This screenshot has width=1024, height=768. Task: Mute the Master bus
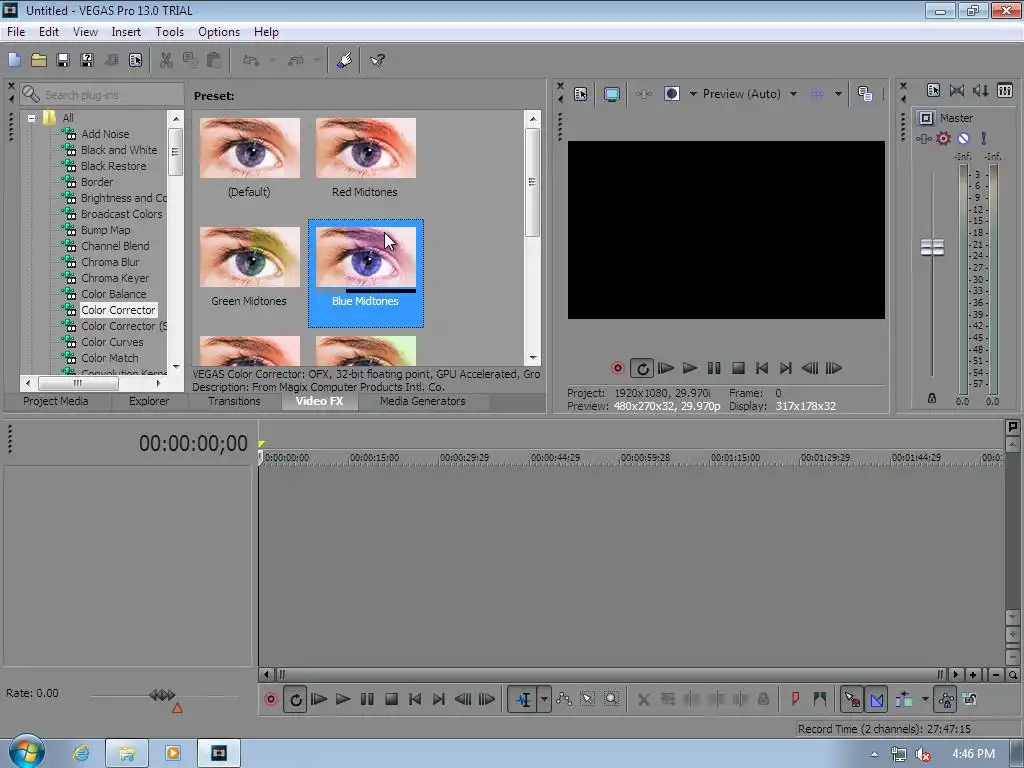click(963, 138)
